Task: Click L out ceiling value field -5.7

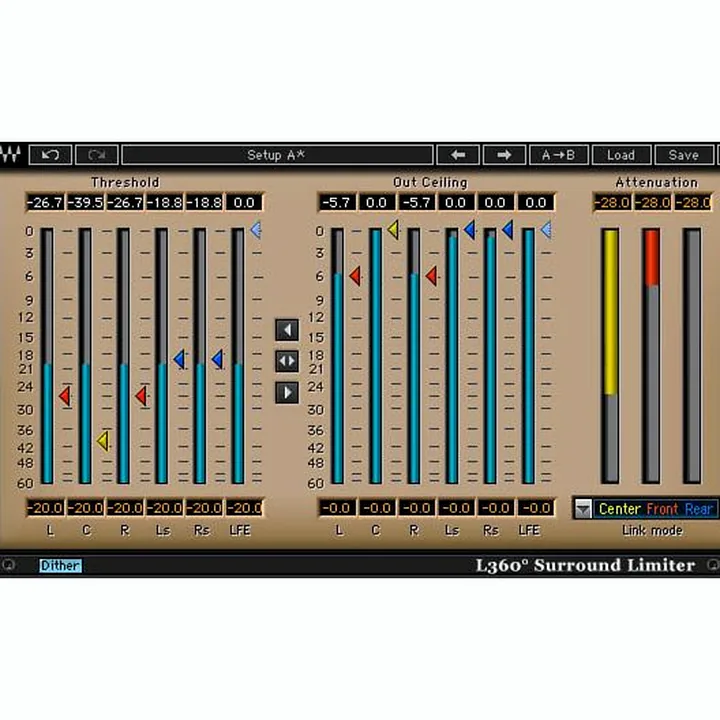Action: coord(337,202)
